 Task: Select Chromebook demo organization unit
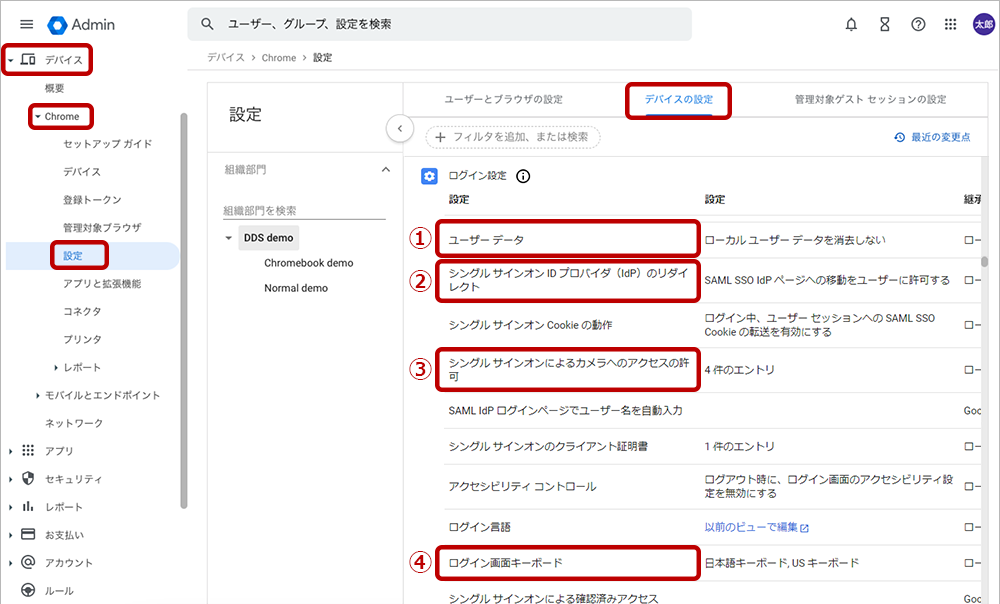pyautogui.click(x=308, y=263)
